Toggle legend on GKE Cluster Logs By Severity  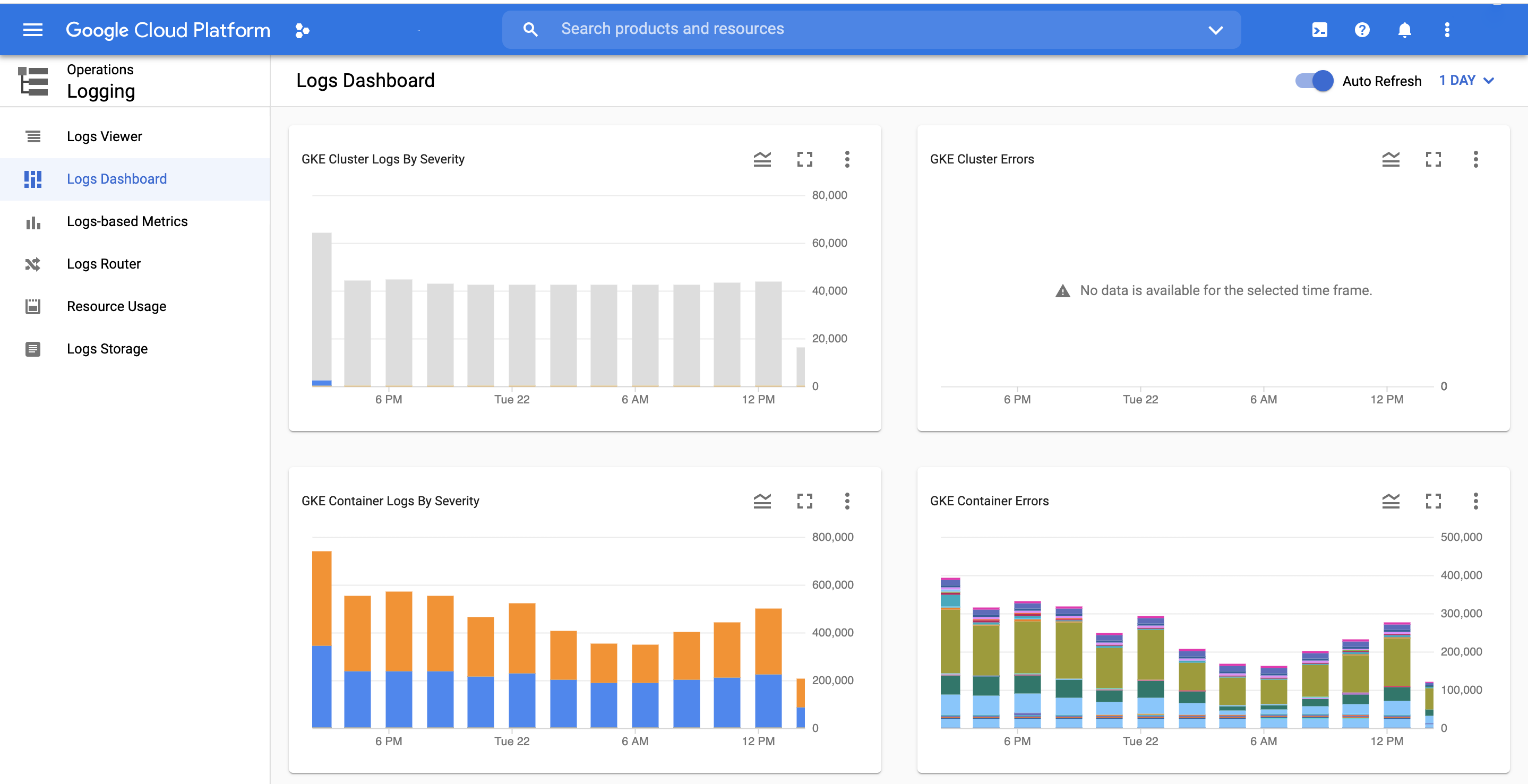pos(762,159)
